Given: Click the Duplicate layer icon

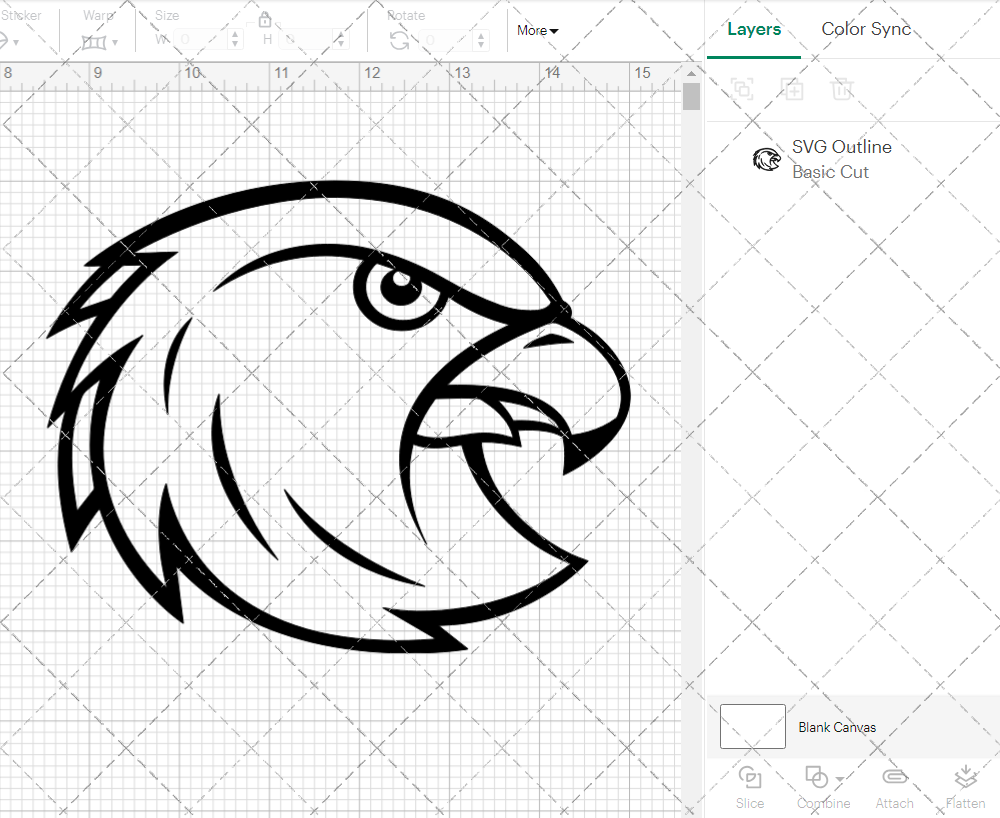Looking at the screenshot, I should tap(793, 89).
